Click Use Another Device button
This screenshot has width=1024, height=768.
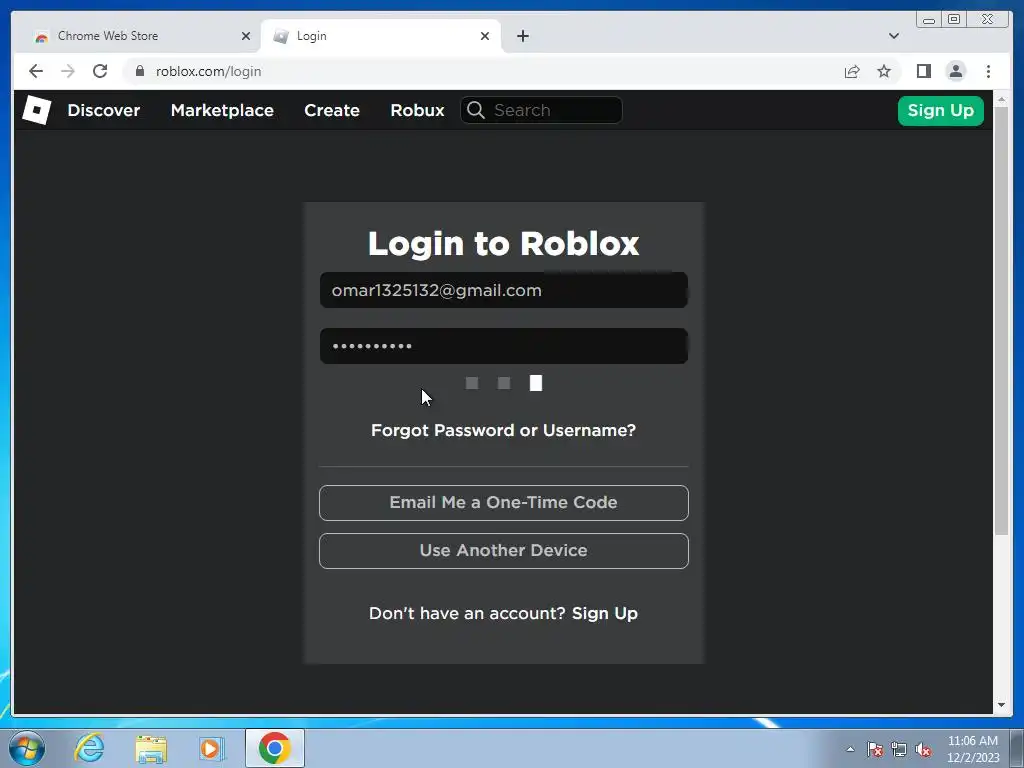point(504,551)
